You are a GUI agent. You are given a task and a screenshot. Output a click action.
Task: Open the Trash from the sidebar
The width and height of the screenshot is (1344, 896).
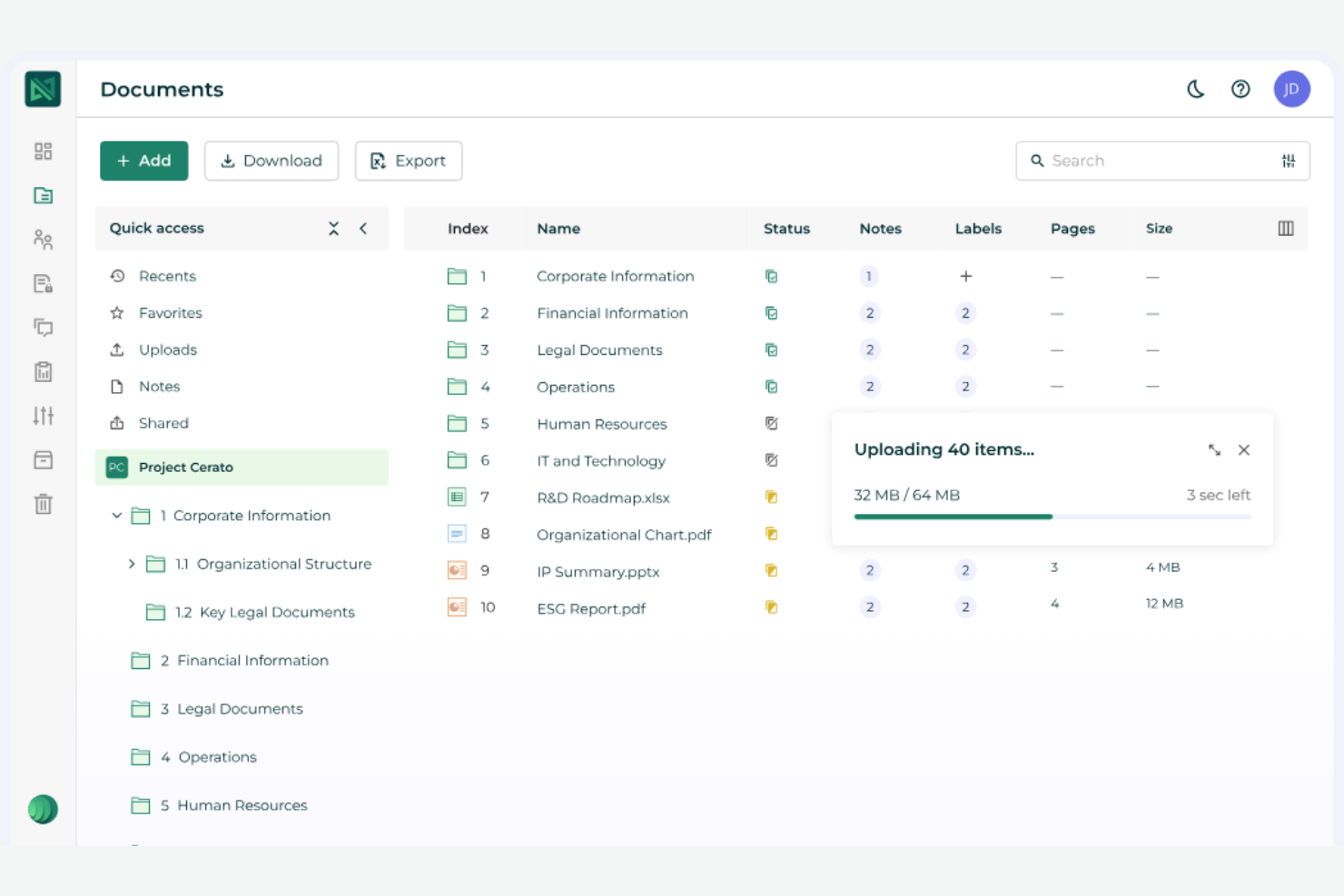coord(43,504)
